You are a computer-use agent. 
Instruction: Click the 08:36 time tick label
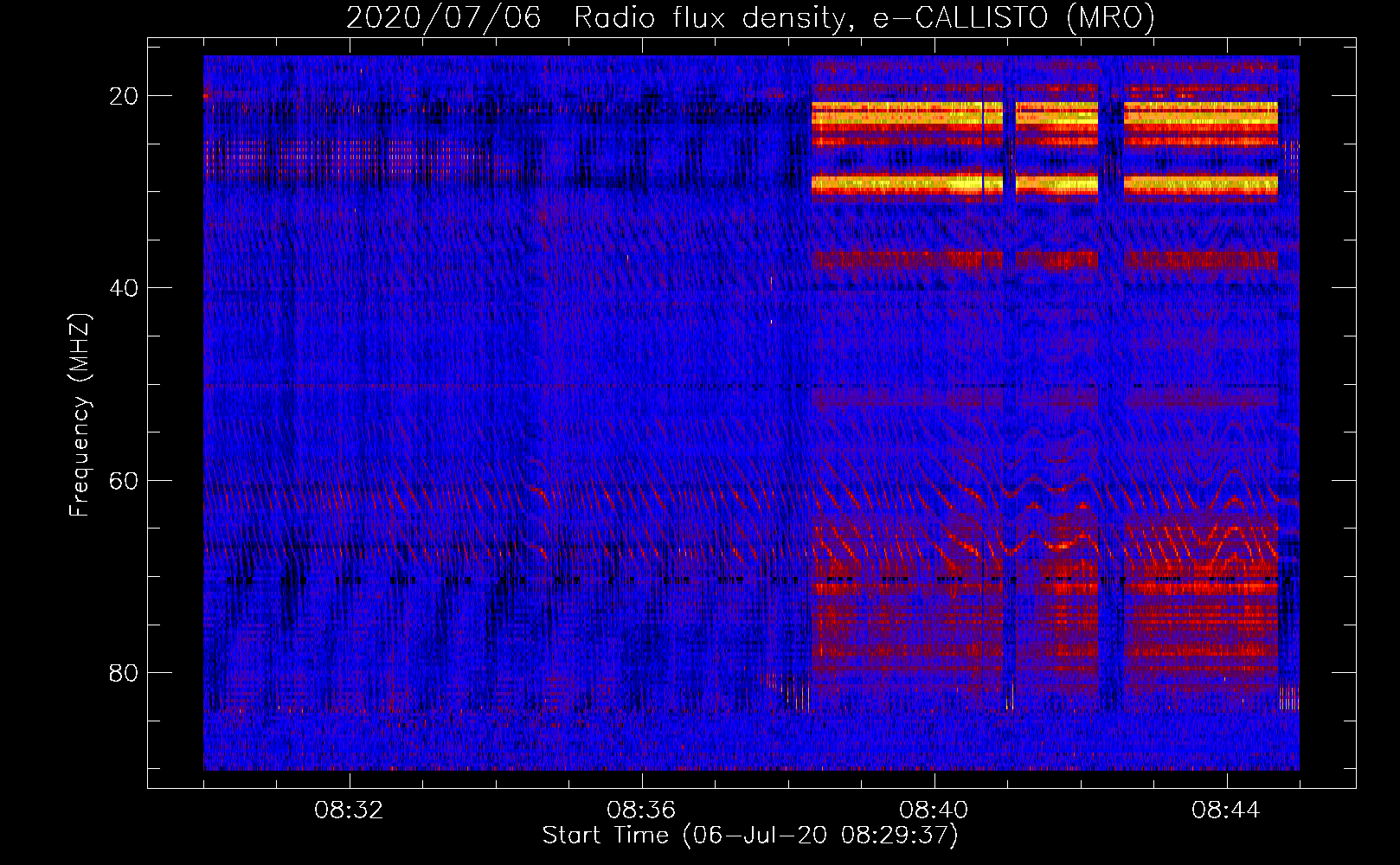[x=641, y=811]
